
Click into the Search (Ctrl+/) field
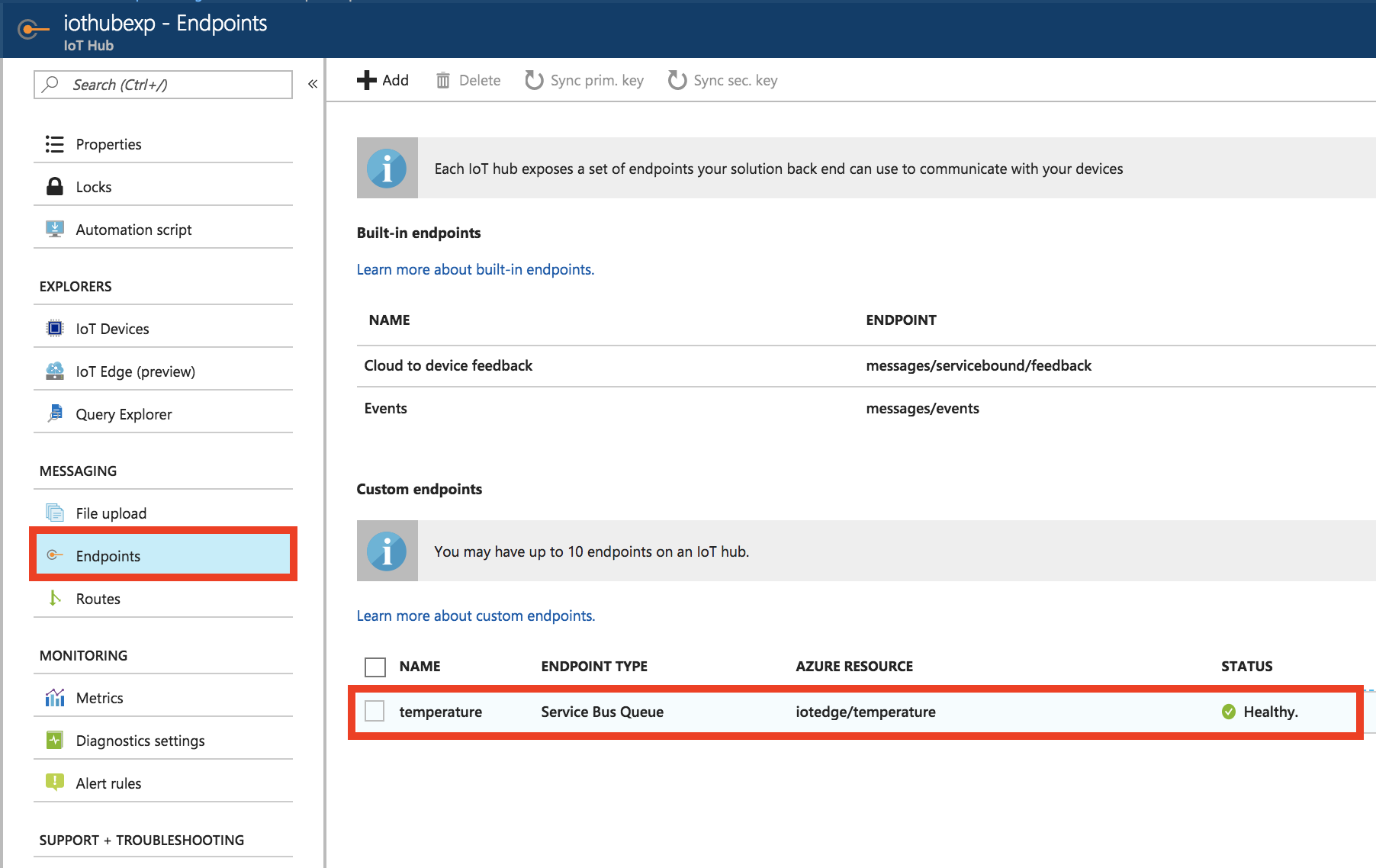163,85
